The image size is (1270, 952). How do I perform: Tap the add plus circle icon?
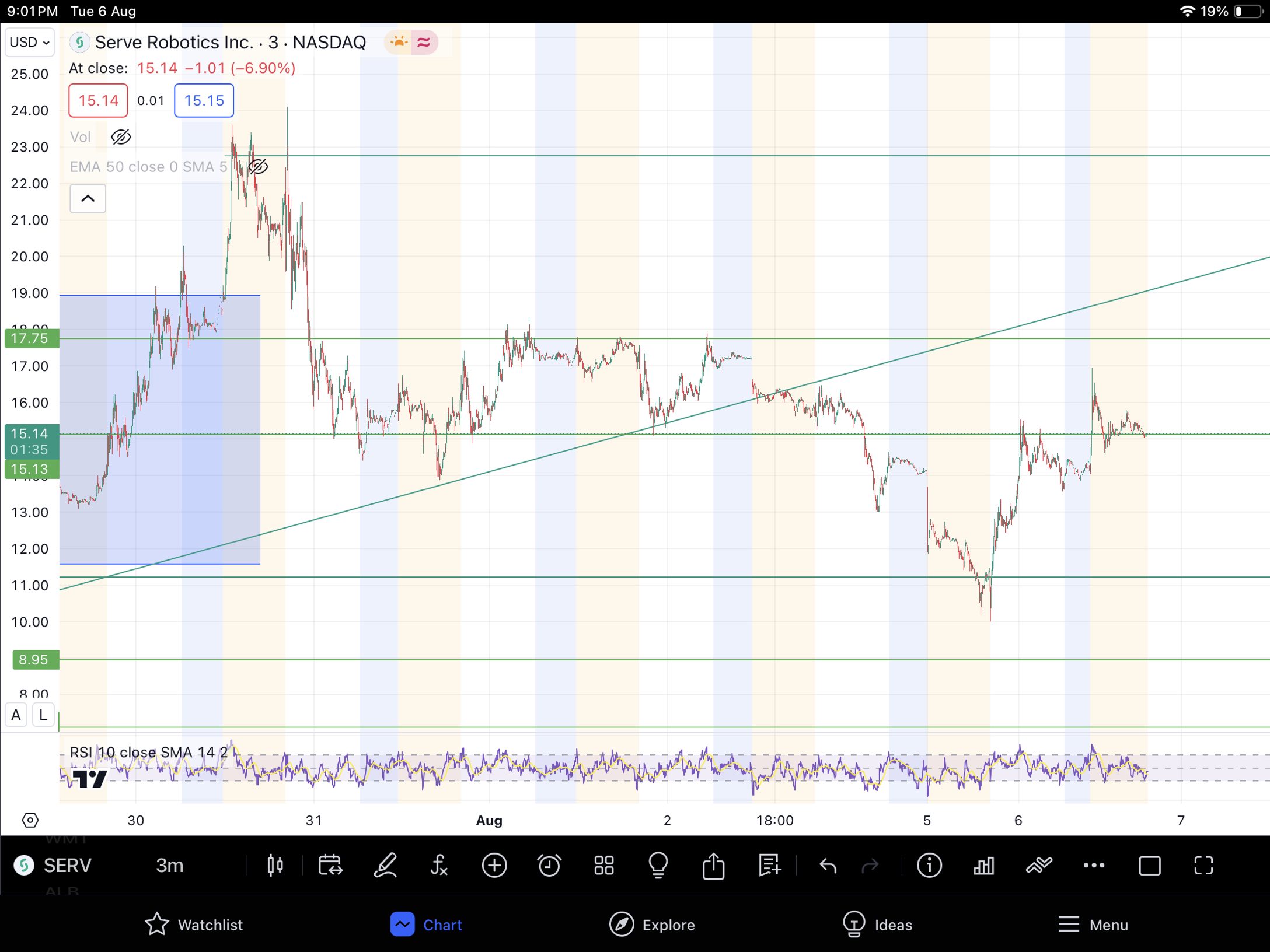click(494, 866)
